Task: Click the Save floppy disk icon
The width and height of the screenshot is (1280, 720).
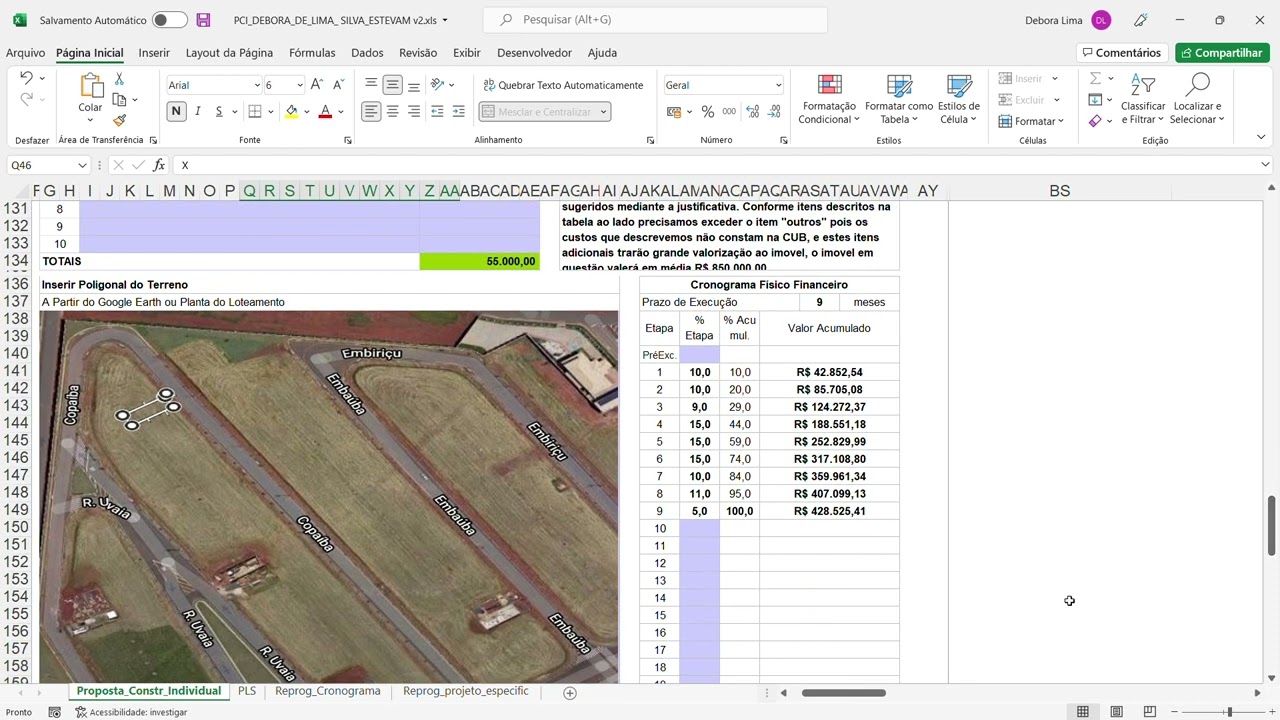Action: point(203,20)
